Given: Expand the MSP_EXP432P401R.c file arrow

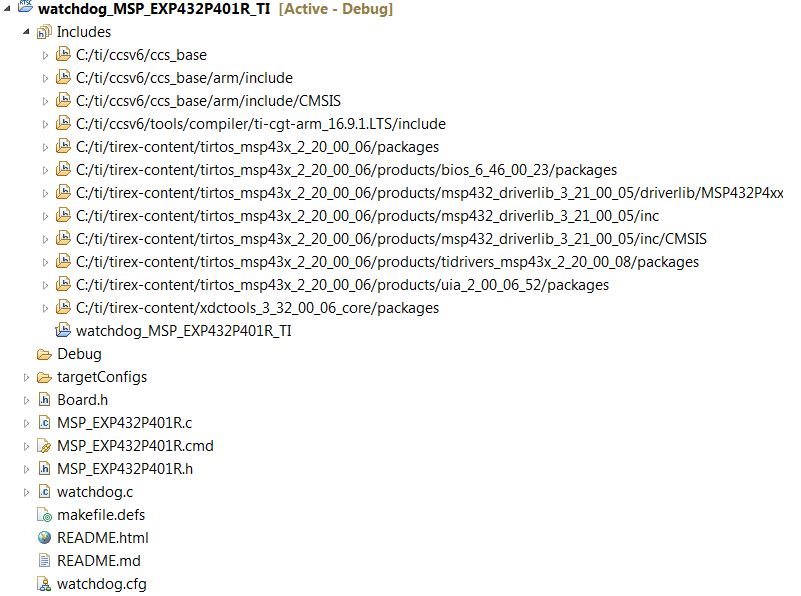Looking at the screenshot, I should pyautogui.click(x=26, y=423).
